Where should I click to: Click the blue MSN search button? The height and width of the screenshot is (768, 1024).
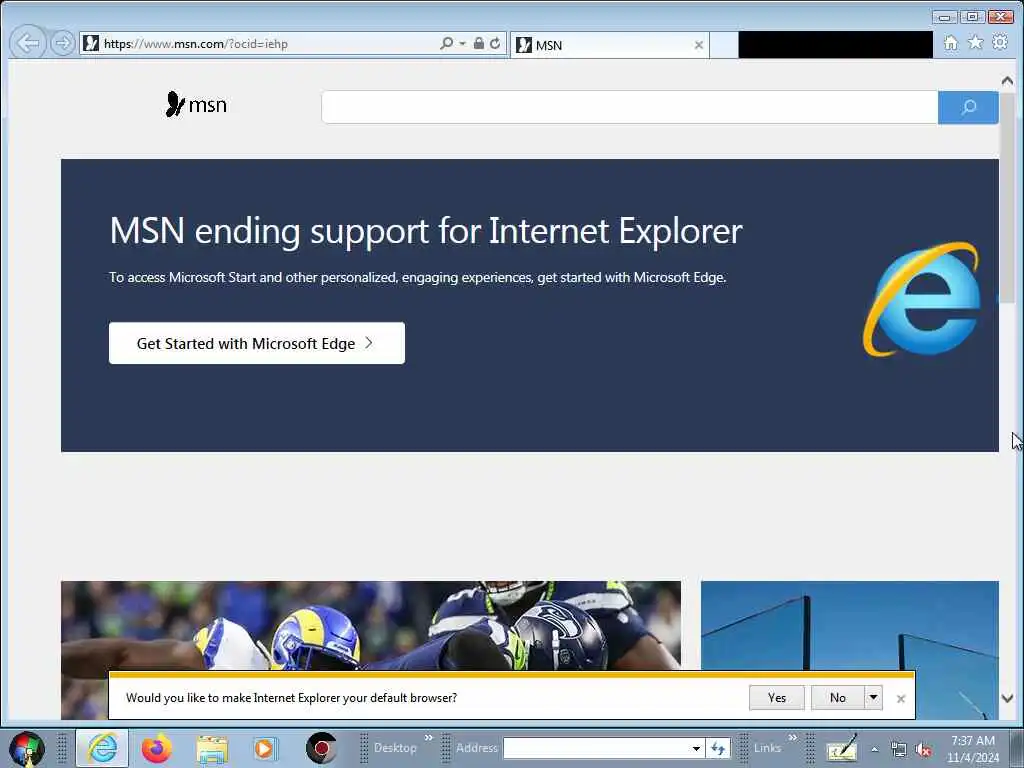click(968, 107)
